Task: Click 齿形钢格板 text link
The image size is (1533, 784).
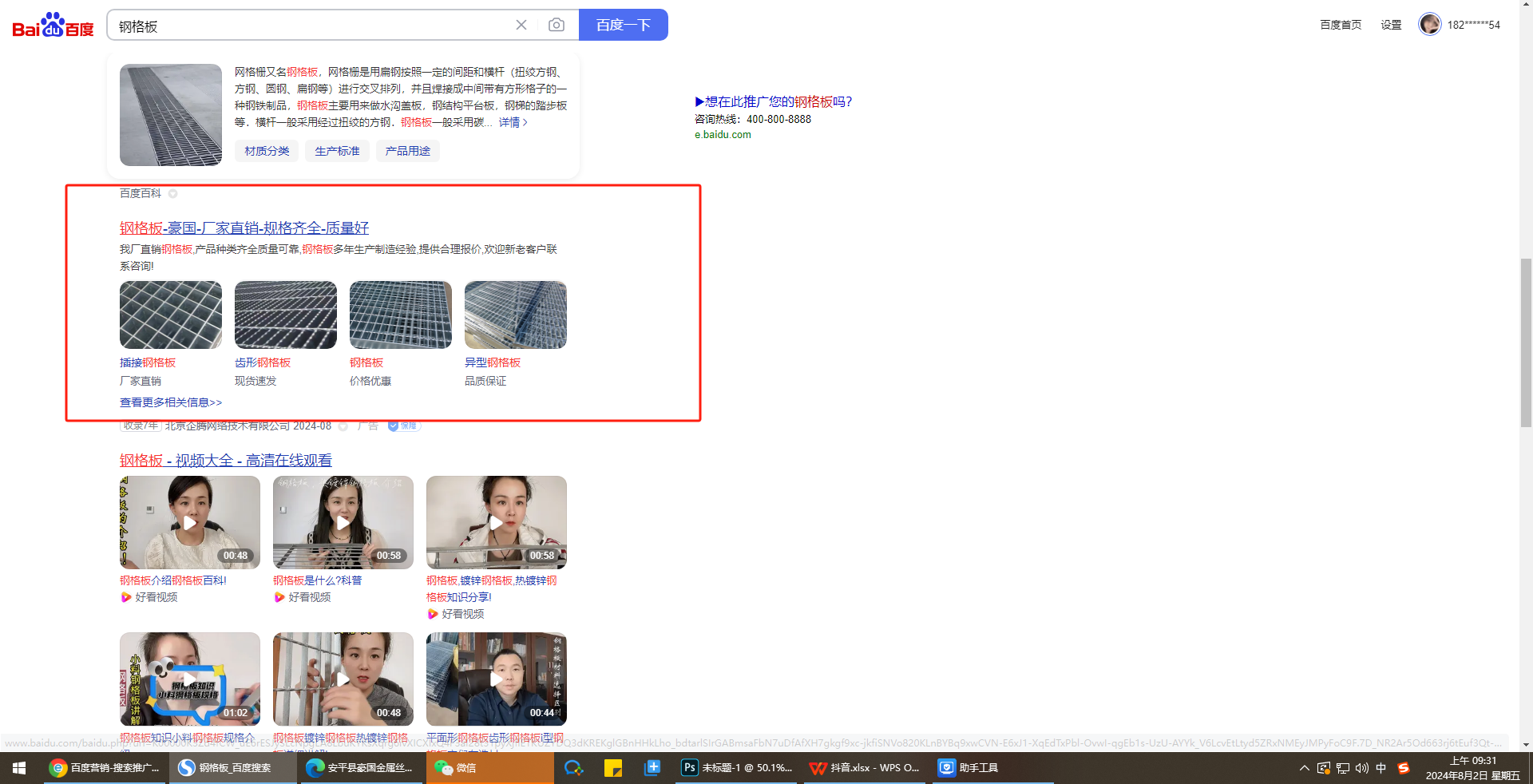Action: tap(263, 362)
